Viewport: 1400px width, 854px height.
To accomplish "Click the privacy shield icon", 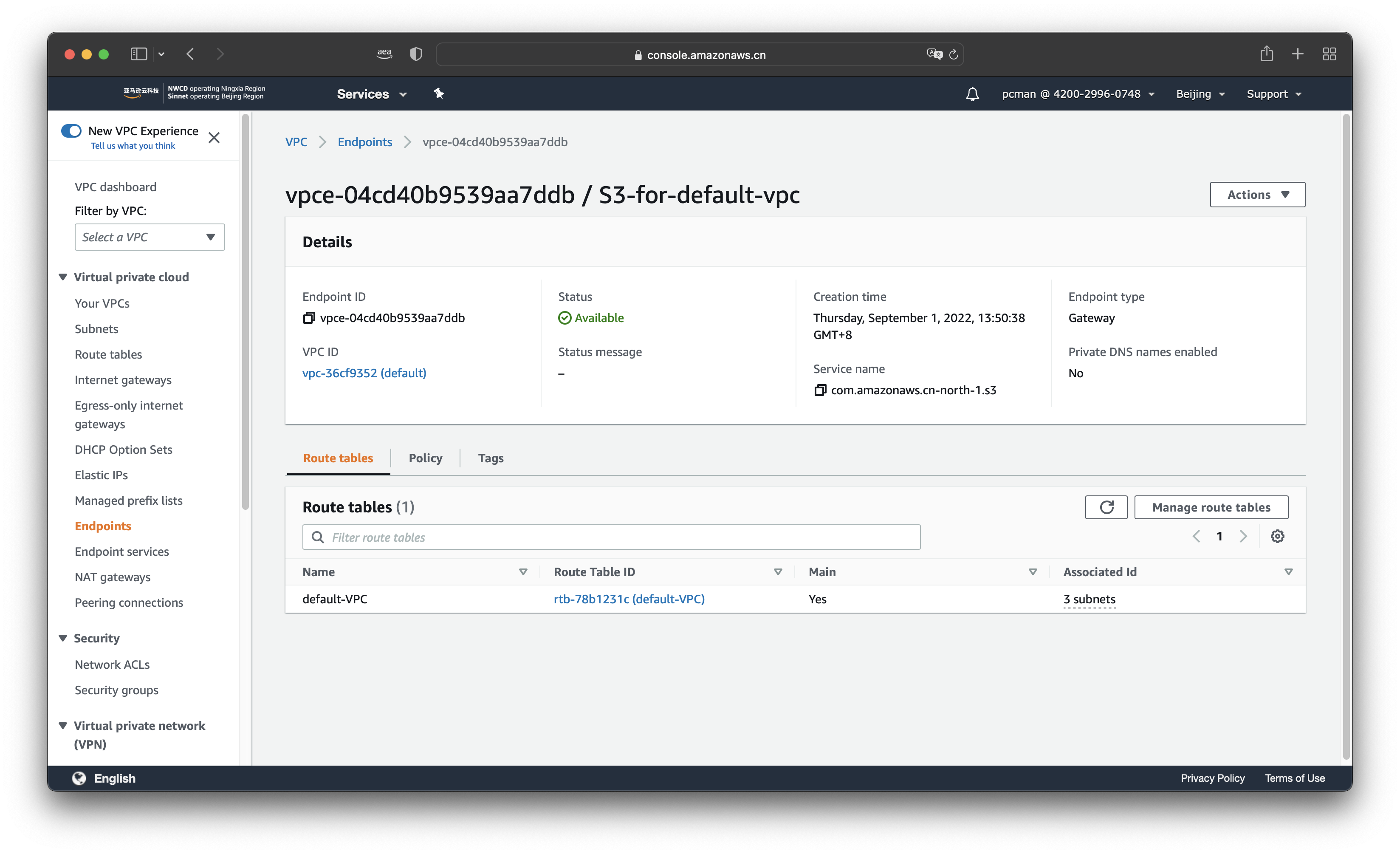I will (x=416, y=54).
